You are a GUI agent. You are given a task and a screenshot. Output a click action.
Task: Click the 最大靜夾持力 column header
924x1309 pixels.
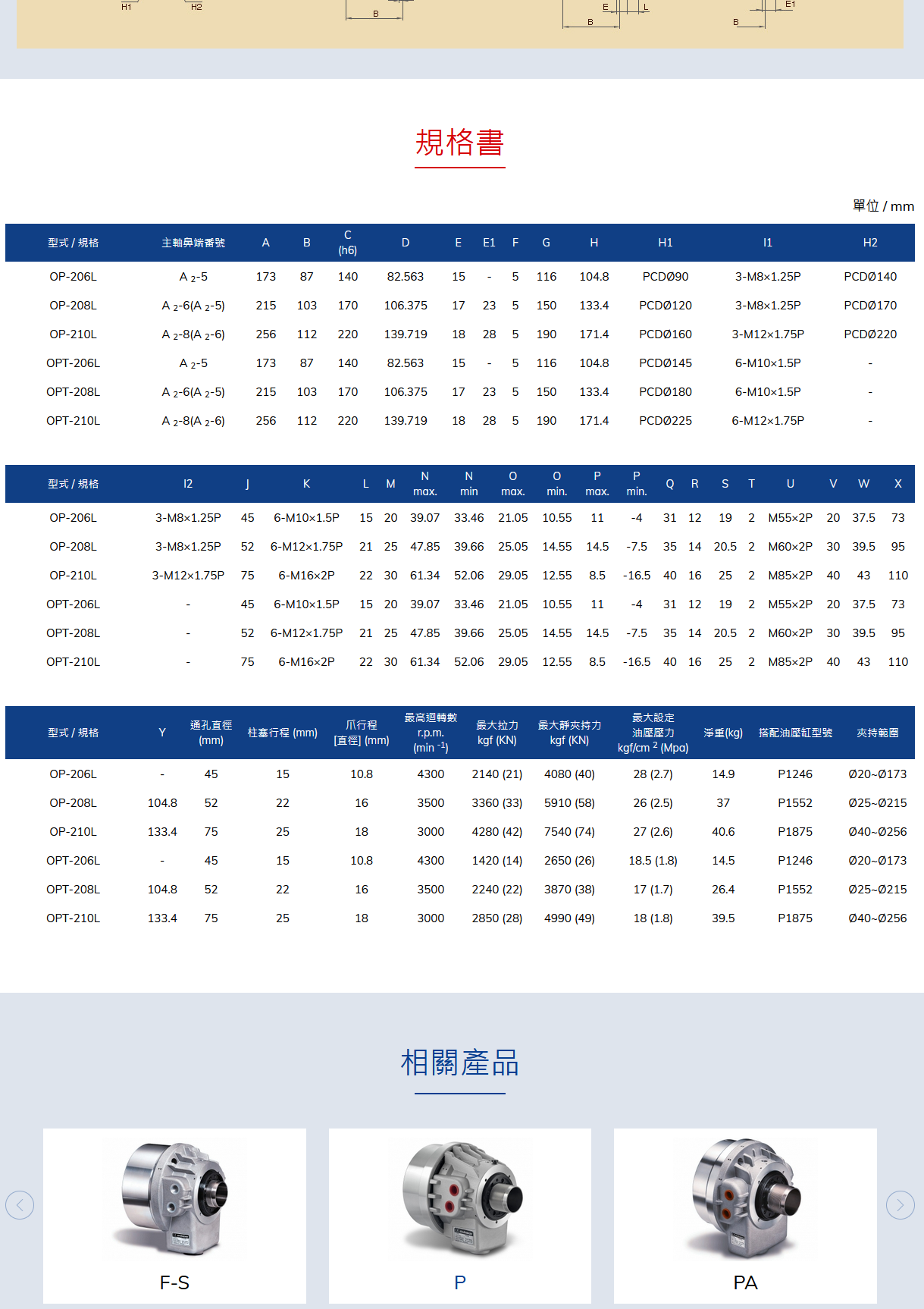click(569, 733)
